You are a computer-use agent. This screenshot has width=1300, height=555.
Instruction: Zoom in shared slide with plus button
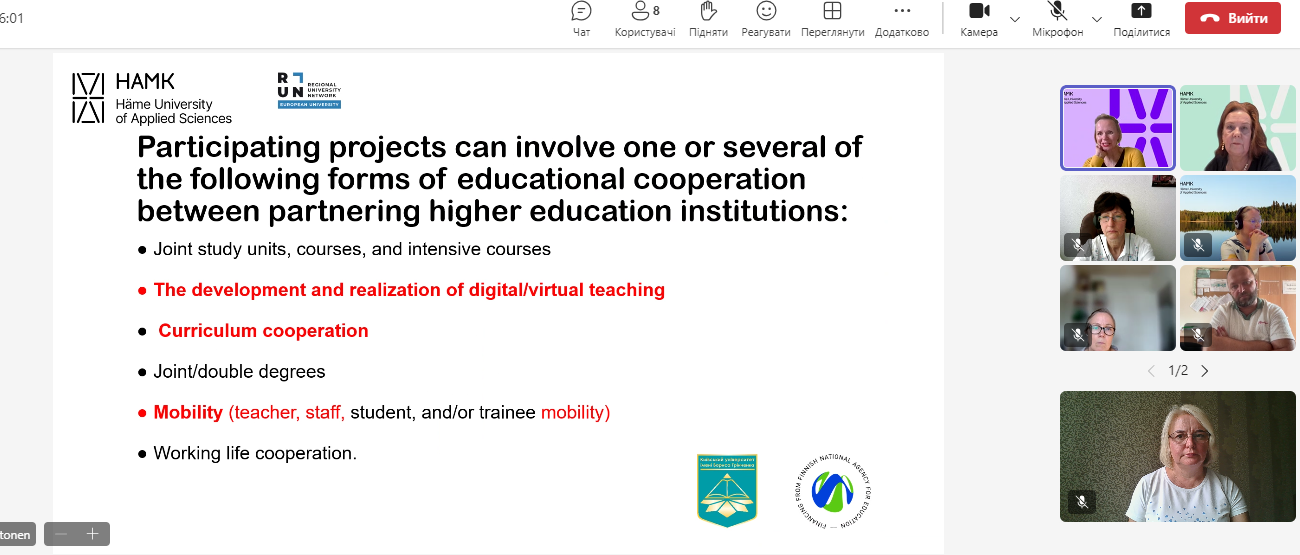(x=92, y=534)
